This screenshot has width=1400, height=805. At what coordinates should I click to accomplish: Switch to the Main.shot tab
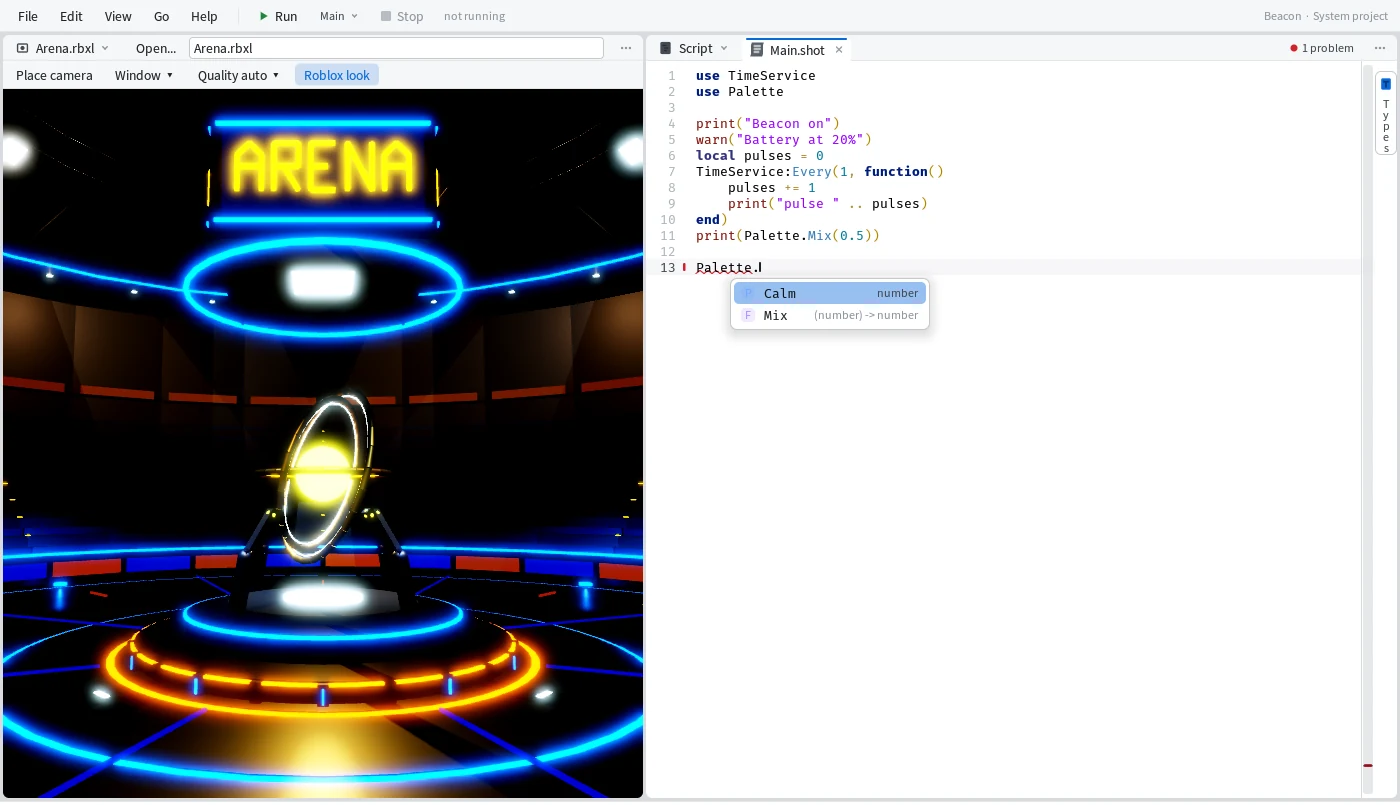797,49
